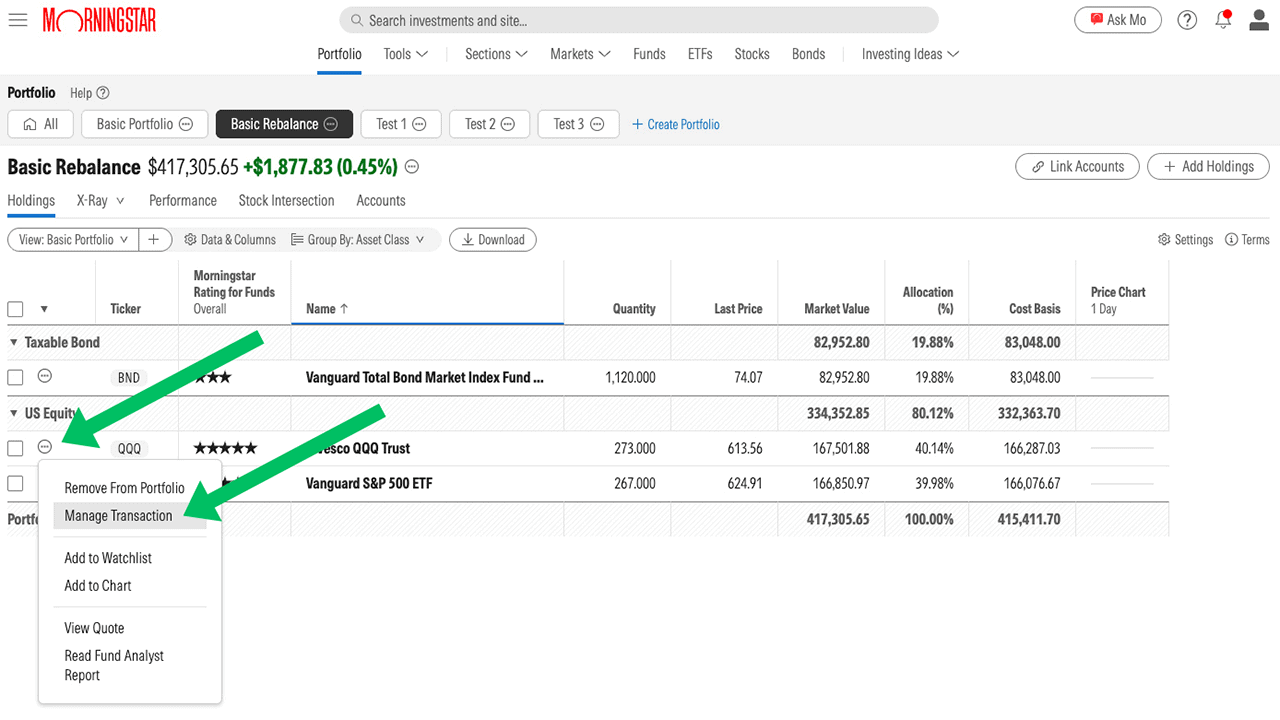The height and width of the screenshot is (720, 1280).
Task: Open portfolio Settings
Action: pyautogui.click(x=1185, y=239)
